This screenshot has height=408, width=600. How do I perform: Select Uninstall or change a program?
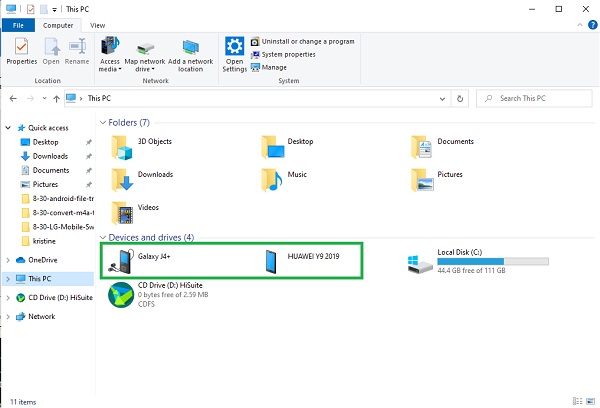[303, 41]
